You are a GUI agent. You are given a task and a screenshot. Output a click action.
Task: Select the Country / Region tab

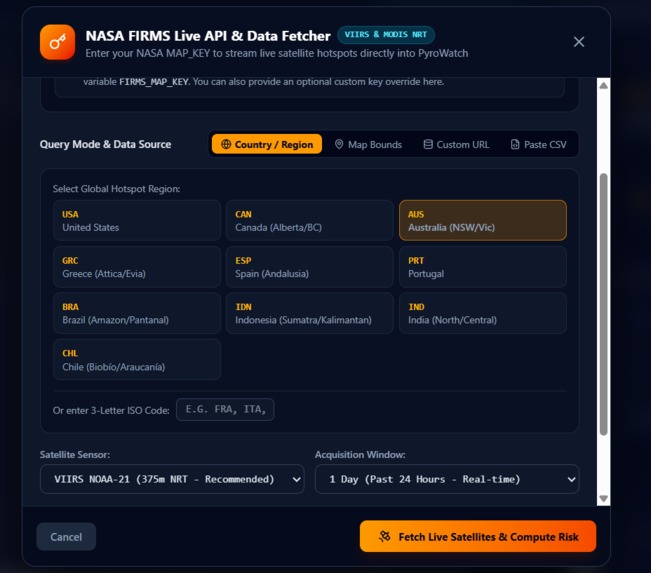point(267,144)
